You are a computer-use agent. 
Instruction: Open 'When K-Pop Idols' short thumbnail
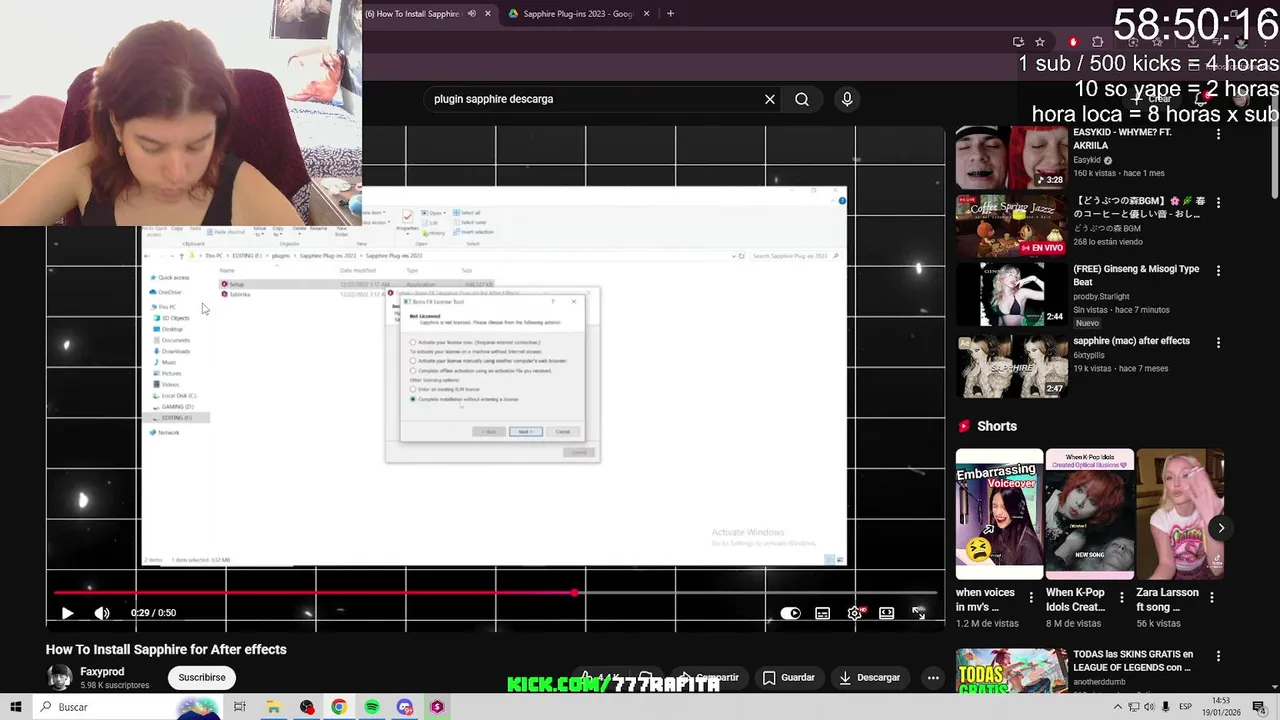[x=1089, y=514]
